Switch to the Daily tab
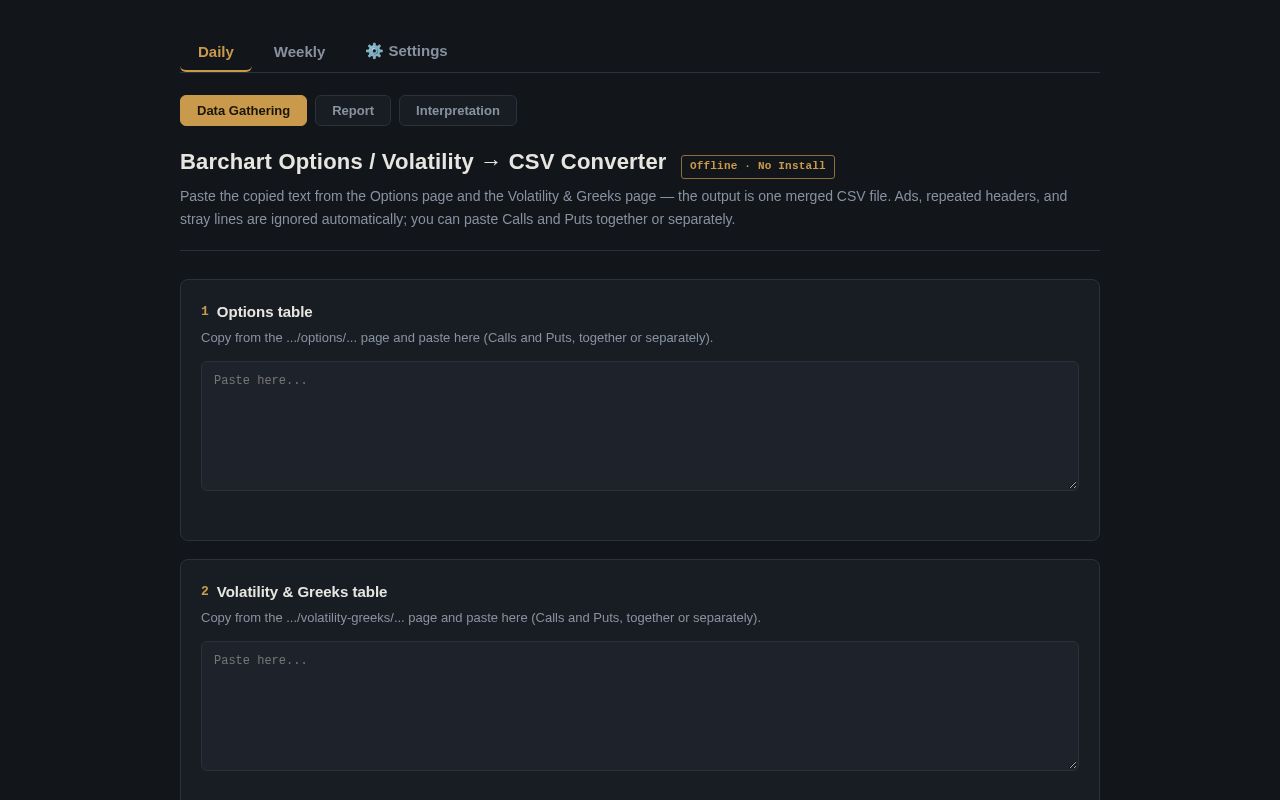Image resolution: width=1280 pixels, height=800 pixels. (216, 51)
